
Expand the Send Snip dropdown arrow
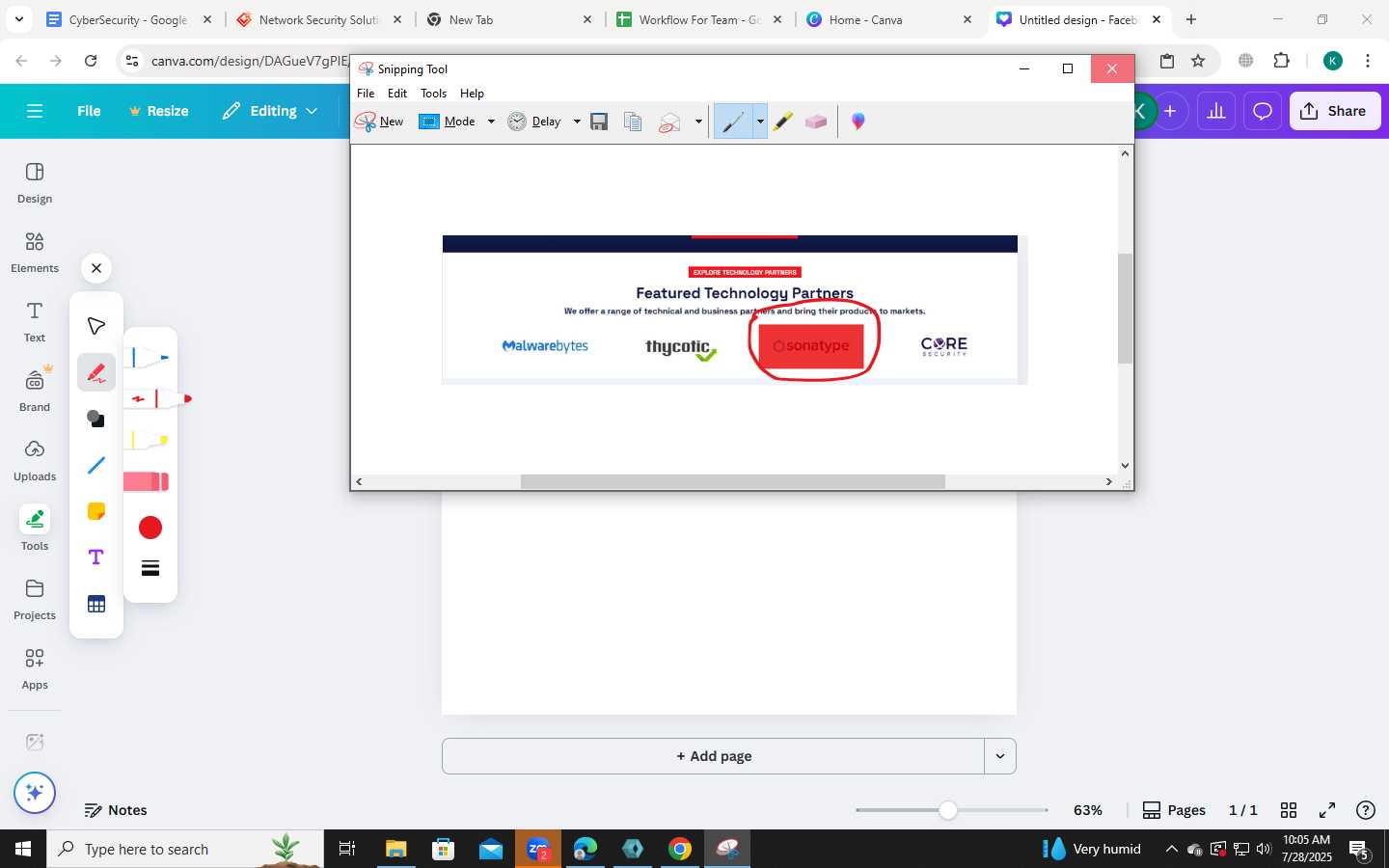[698, 122]
